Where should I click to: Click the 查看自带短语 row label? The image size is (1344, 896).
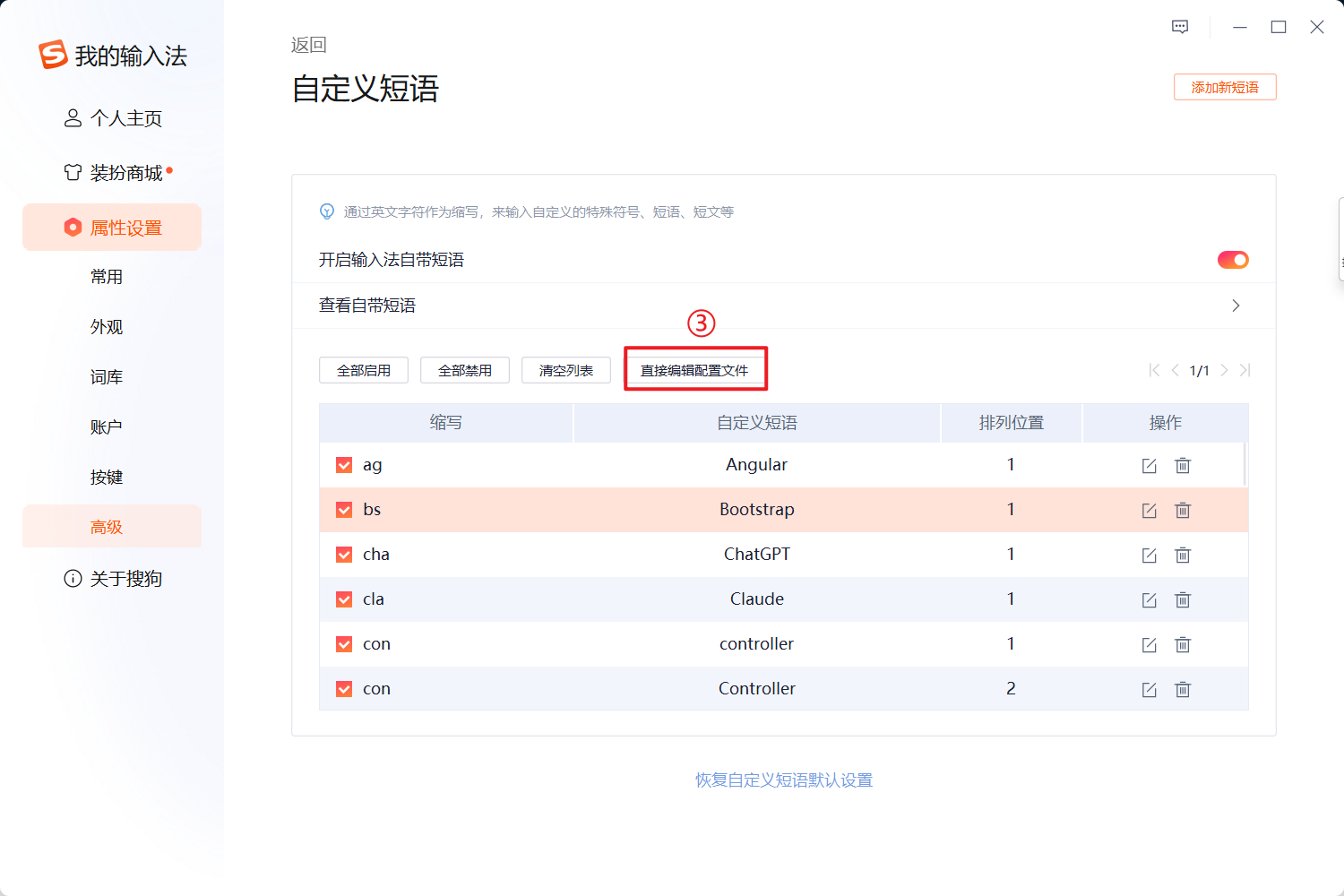pos(367,306)
